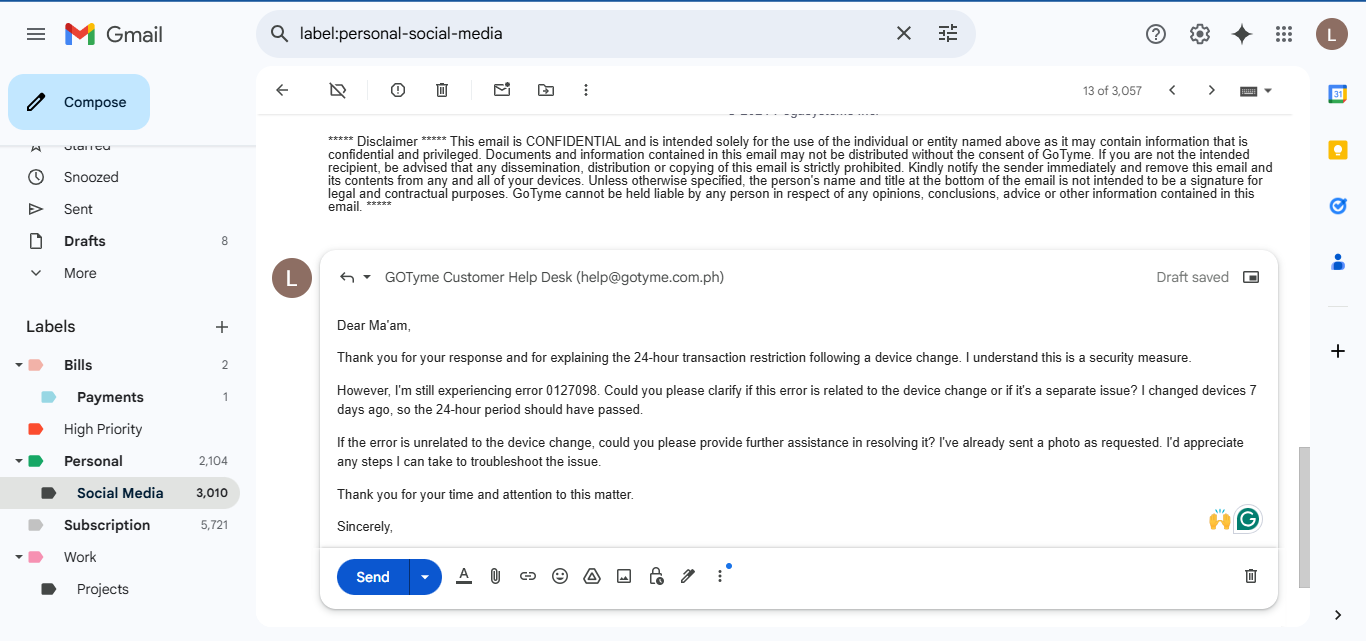Select the Social Media label
1366x641 pixels.
coord(120,493)
